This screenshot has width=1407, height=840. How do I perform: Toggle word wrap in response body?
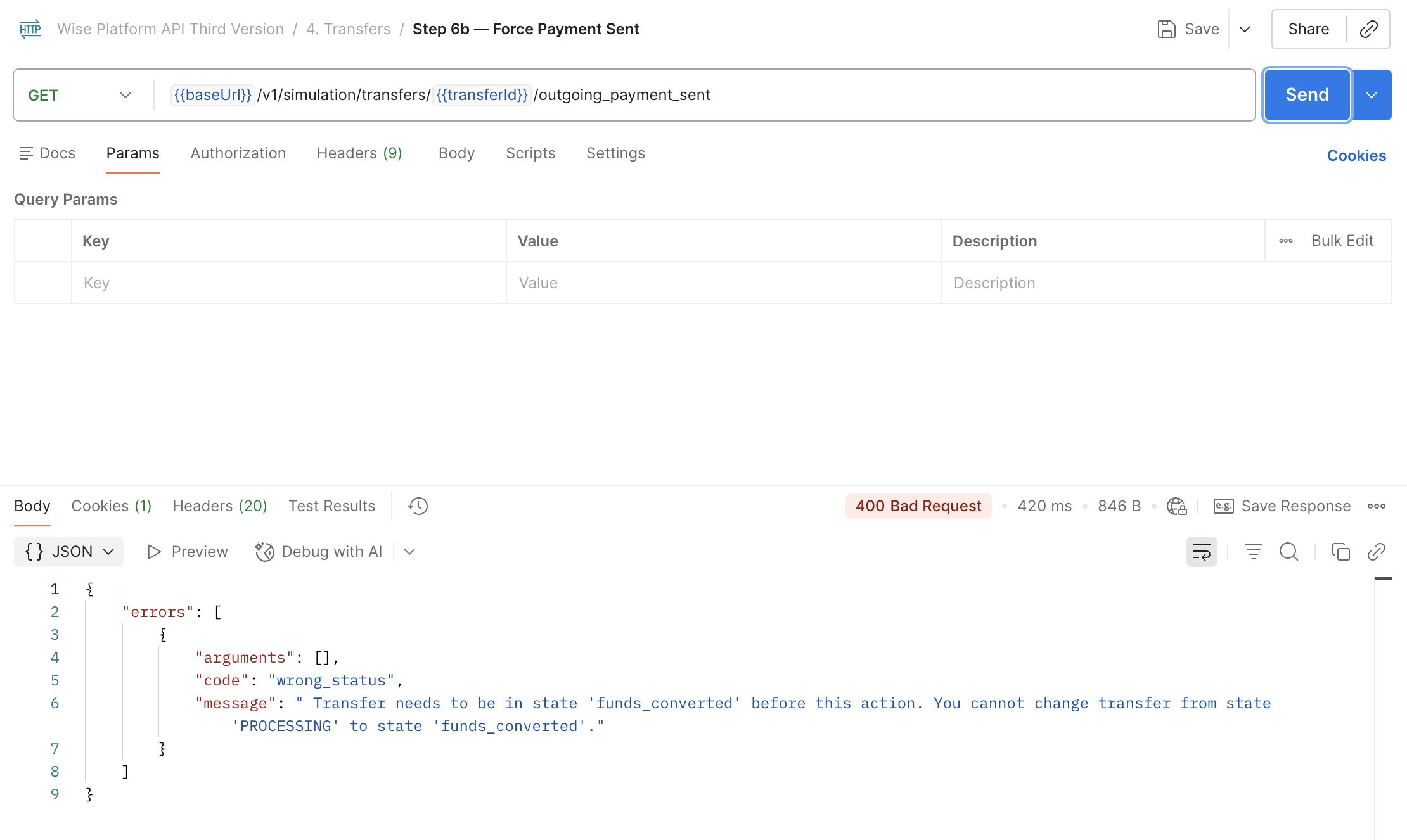tap(1201, 552)
